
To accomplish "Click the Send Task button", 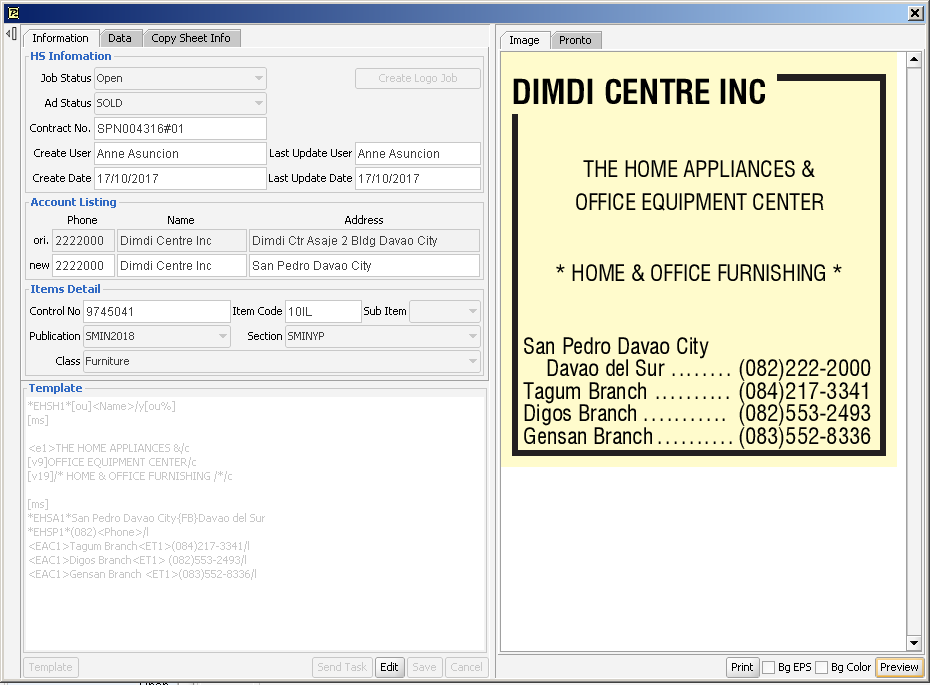I will (x=342, y=667).
